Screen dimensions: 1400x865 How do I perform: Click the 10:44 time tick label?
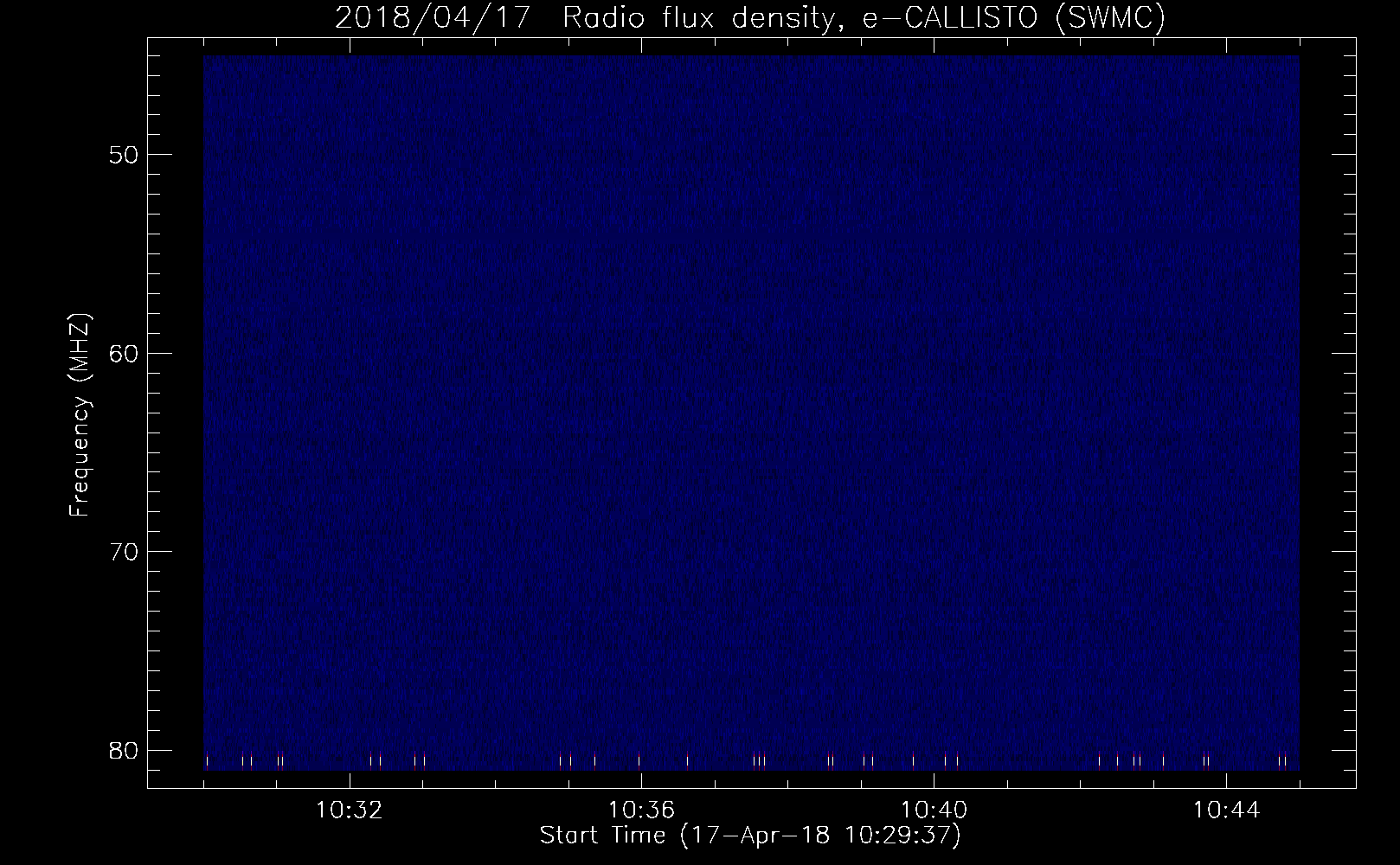coord(1225,811)
